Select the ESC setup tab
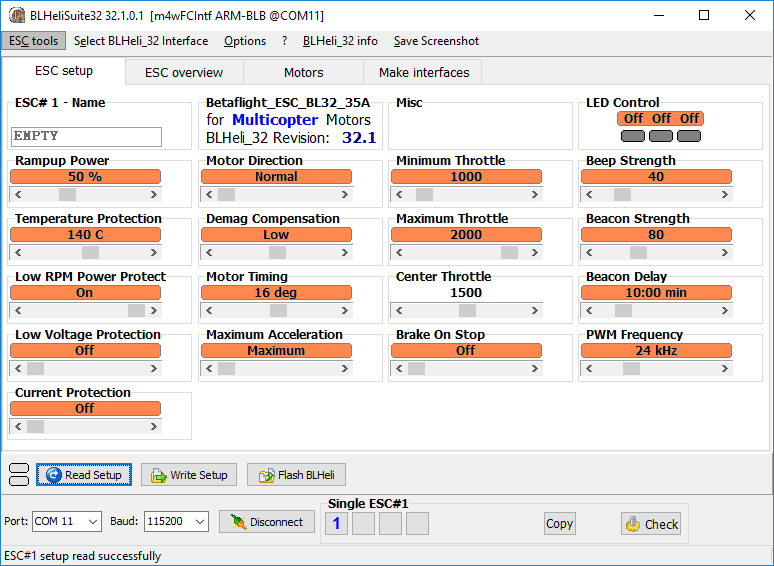Image resolution: width=774 pixels, height=566 pixels. click(64, 71)
